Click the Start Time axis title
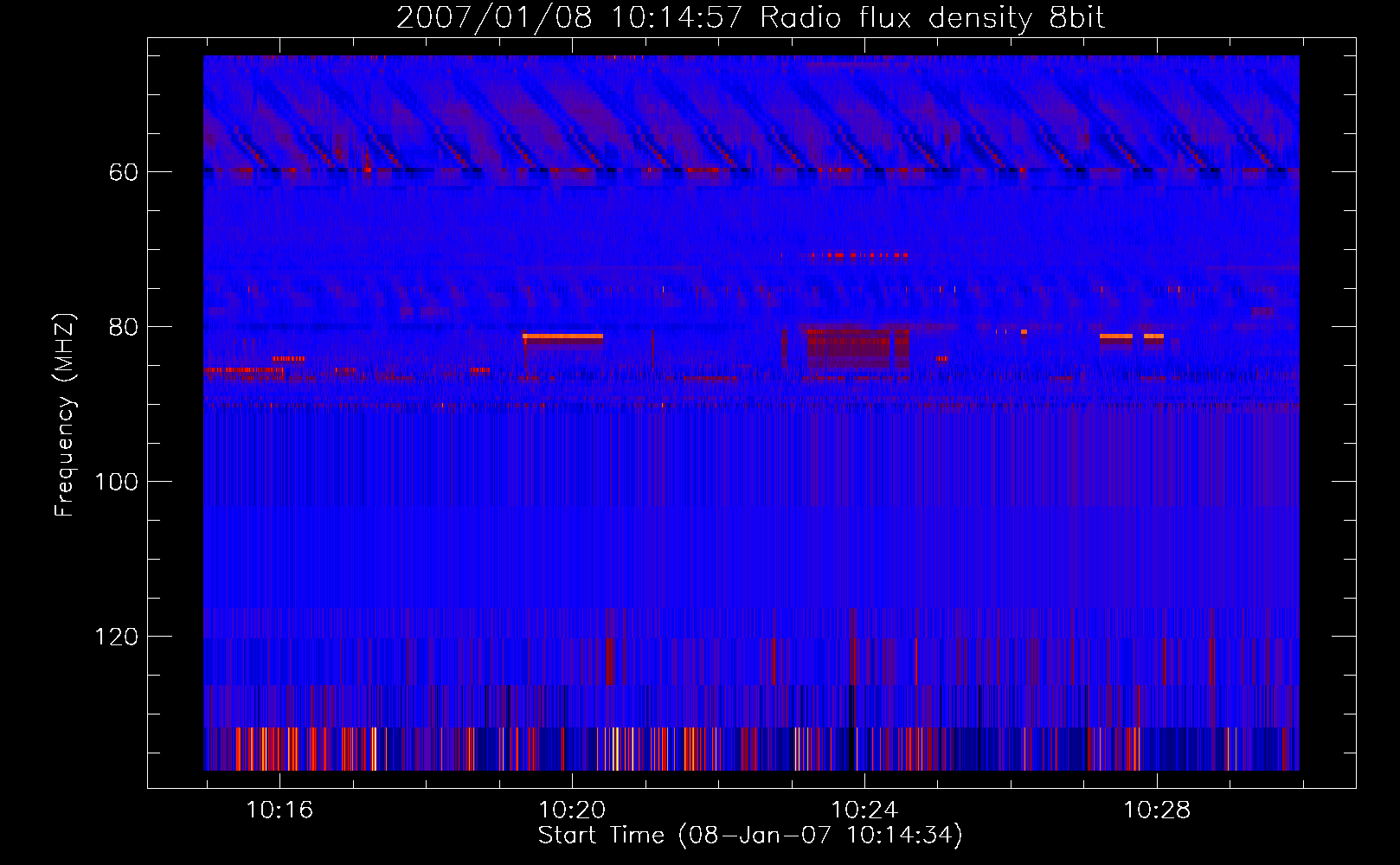 coord(750,836)
